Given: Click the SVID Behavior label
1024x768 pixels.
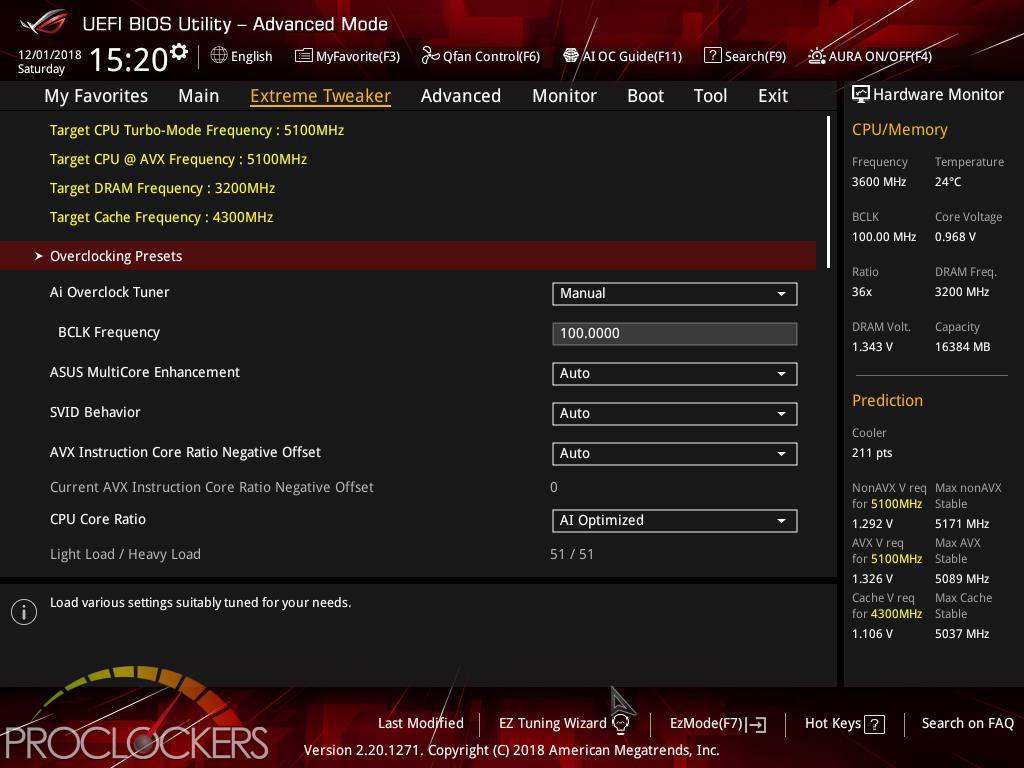Looking at the screenshot, I should coord(95,412).
